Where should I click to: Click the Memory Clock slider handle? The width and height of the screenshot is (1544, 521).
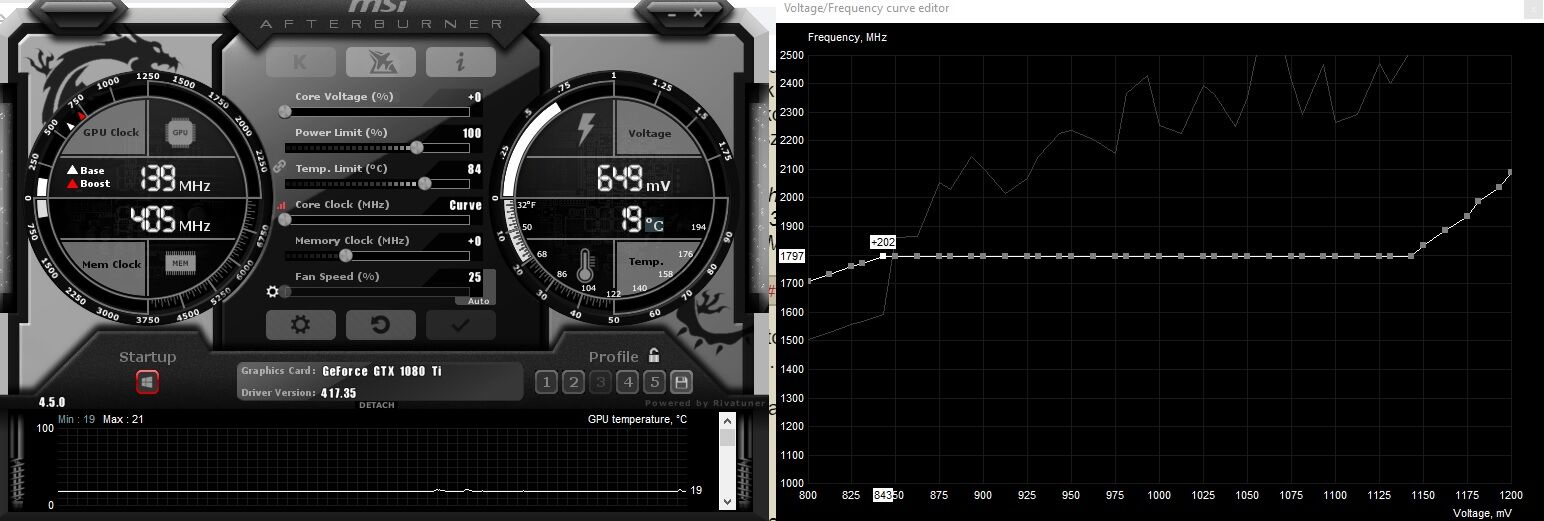pyautogui.click(x=346, y=255)
